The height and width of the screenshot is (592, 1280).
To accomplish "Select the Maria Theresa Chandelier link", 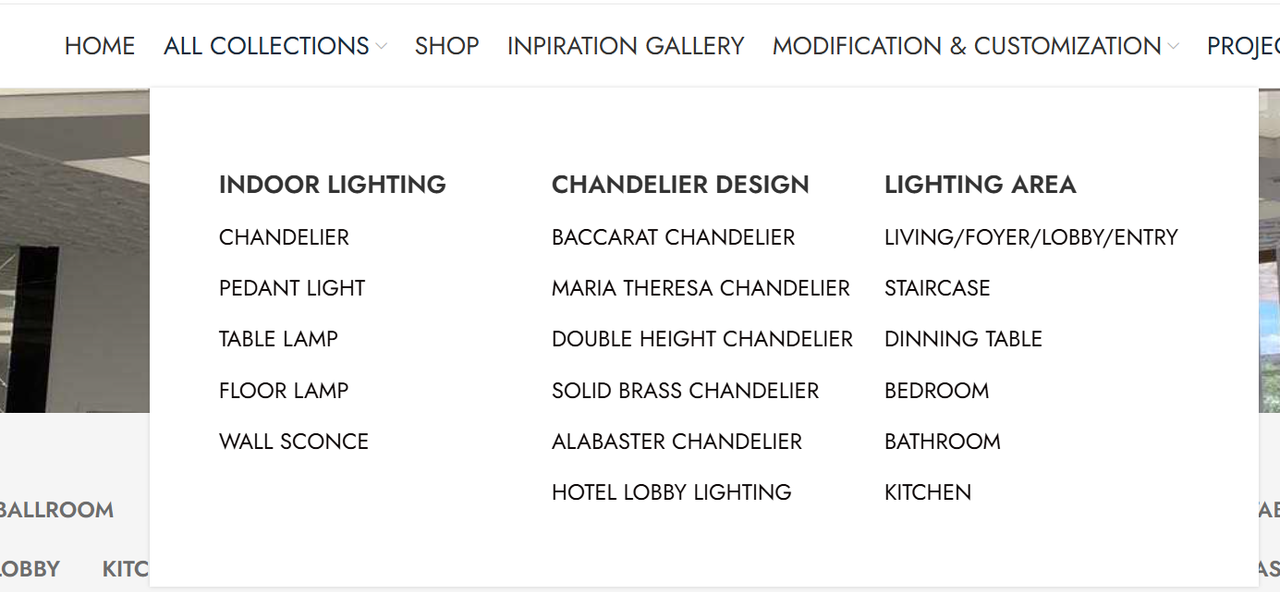I will point(700,289).
